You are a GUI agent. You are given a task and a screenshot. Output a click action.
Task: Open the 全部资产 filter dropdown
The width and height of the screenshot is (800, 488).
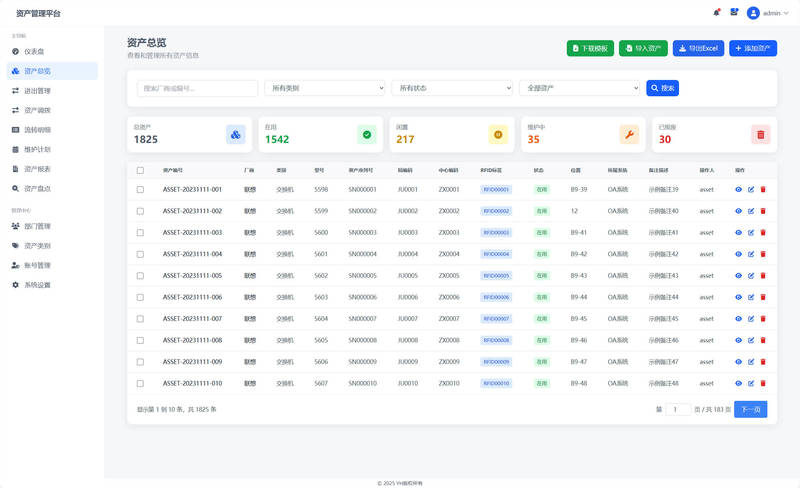pyautogui.click(x=580, y=88)
